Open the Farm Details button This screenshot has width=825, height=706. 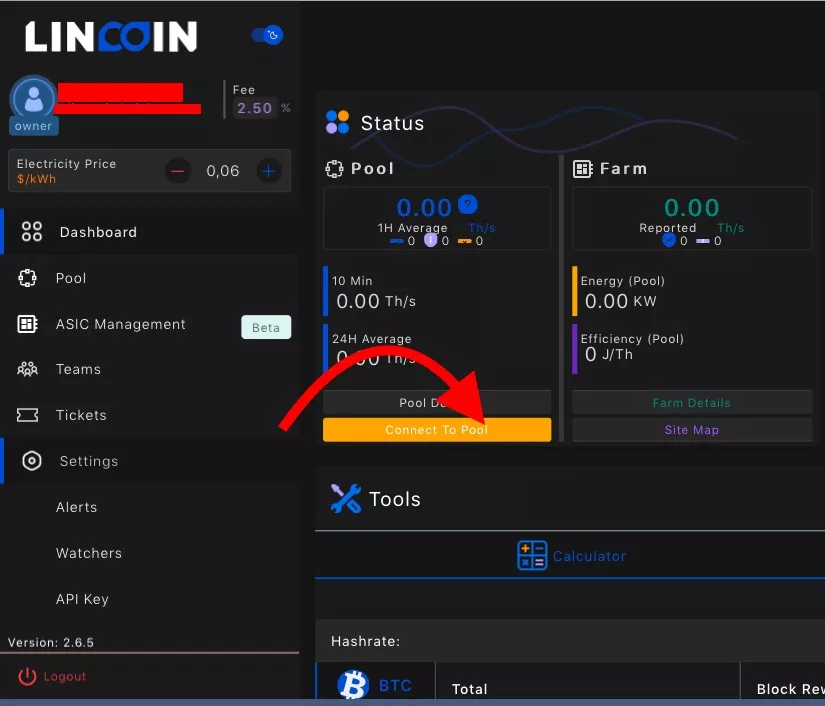(691, 403)
